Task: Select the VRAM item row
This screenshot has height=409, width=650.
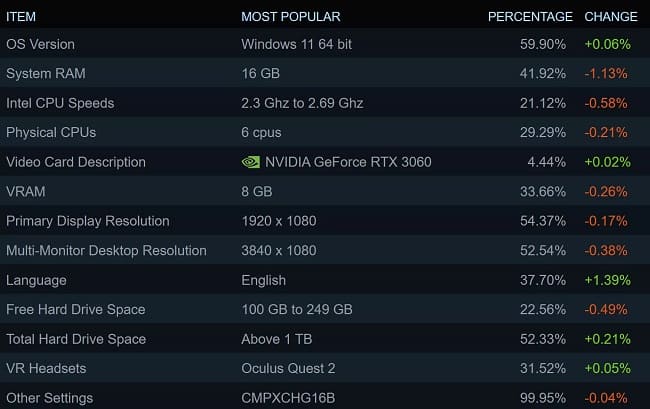Action: pos(325,191)
